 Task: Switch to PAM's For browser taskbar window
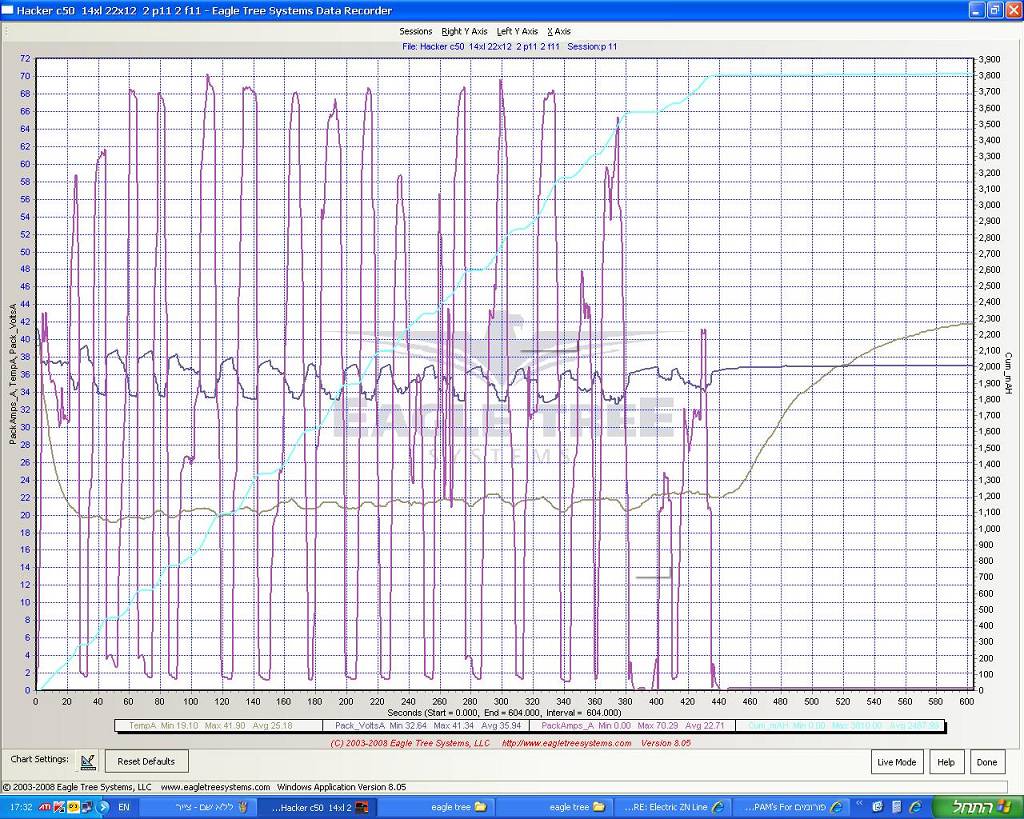pyautogui.click(x=790, y=806)
